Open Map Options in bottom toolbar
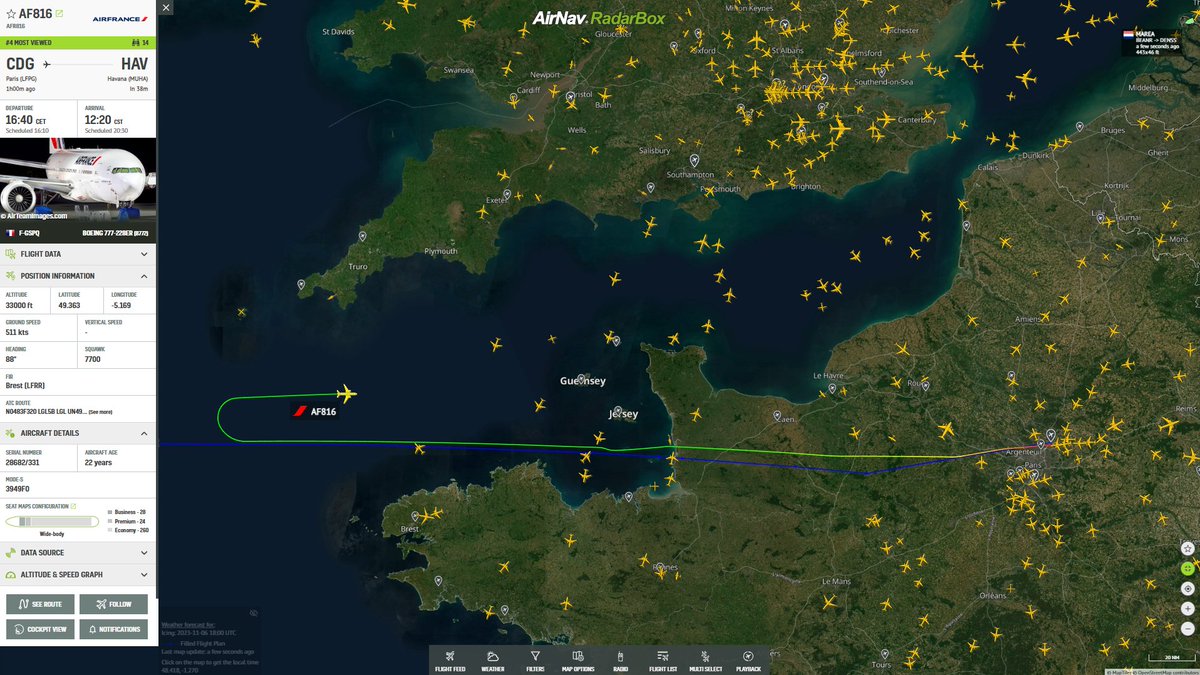The image size is (1200, 675). click(578, 661)
